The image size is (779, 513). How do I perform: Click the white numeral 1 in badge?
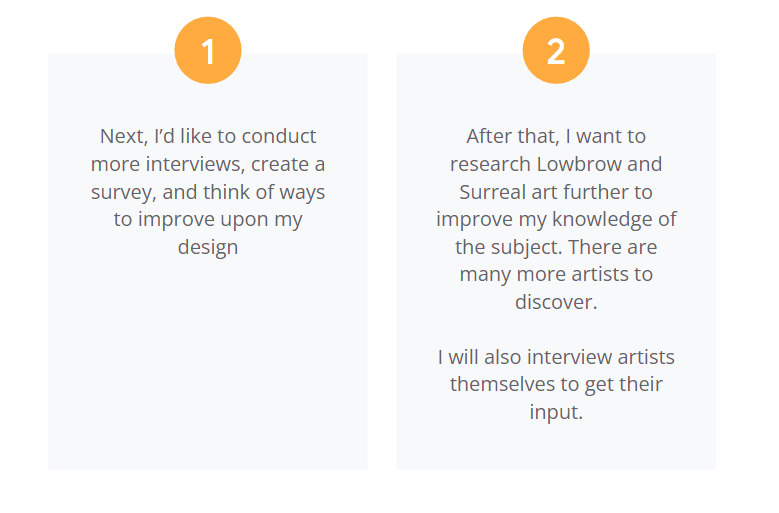[208, 52]
